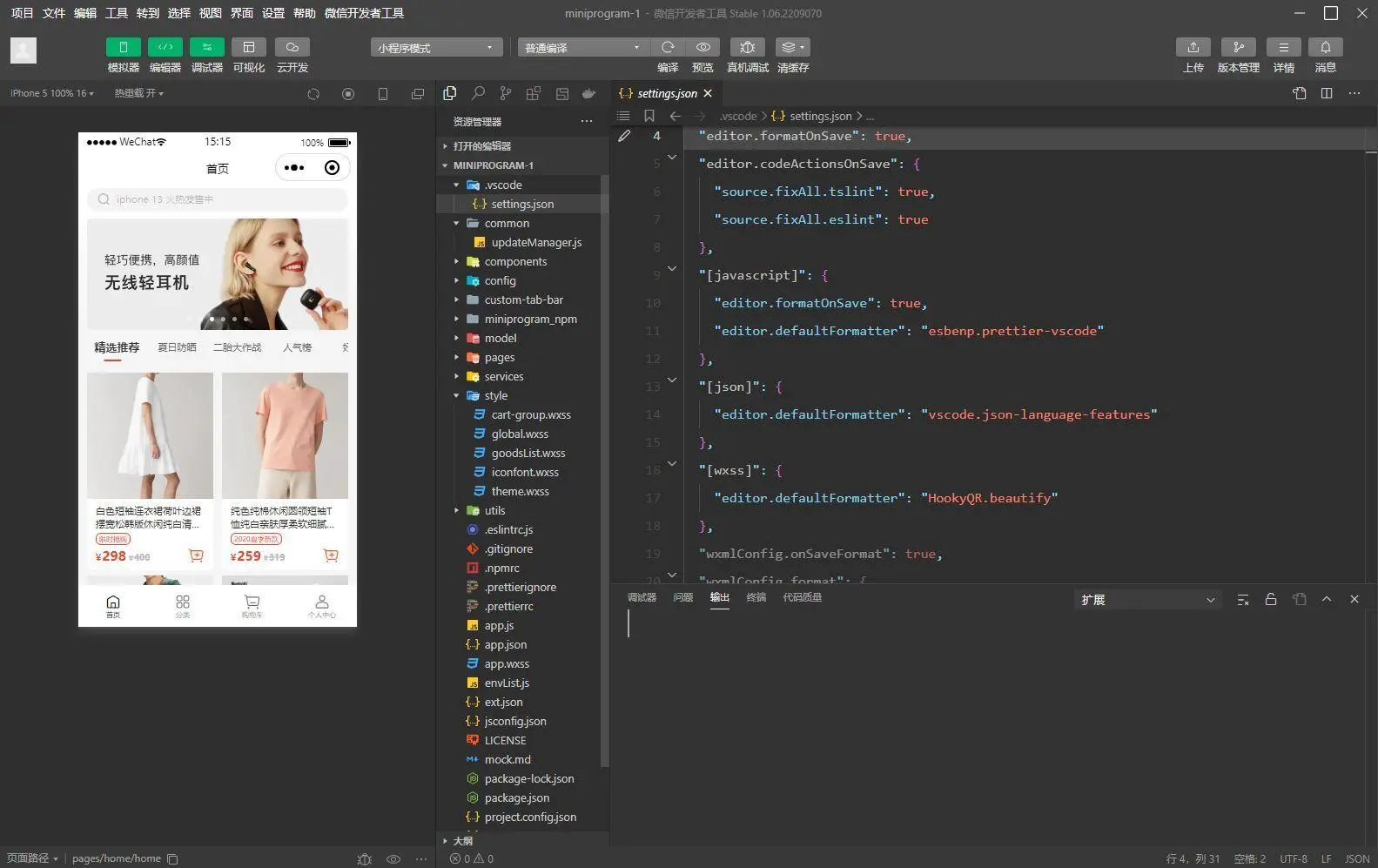Click the wireless earphone banner image

(x=218, y=273)
